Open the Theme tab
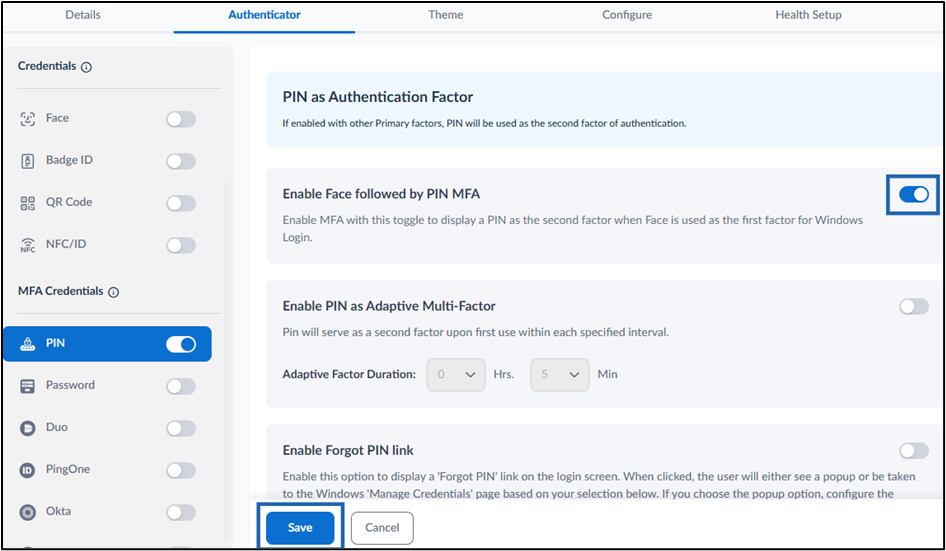Screen dimensions: 946x551 pos(446,15)
